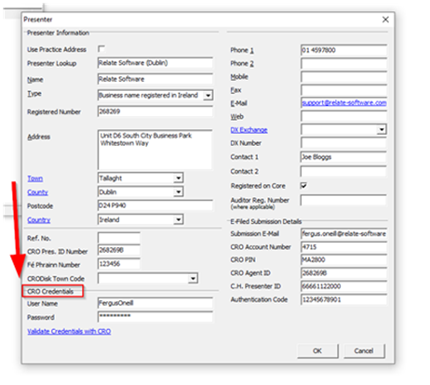Close the Presenter dialog window
Viewport: 430px width, 385px height.
[385, 20]
